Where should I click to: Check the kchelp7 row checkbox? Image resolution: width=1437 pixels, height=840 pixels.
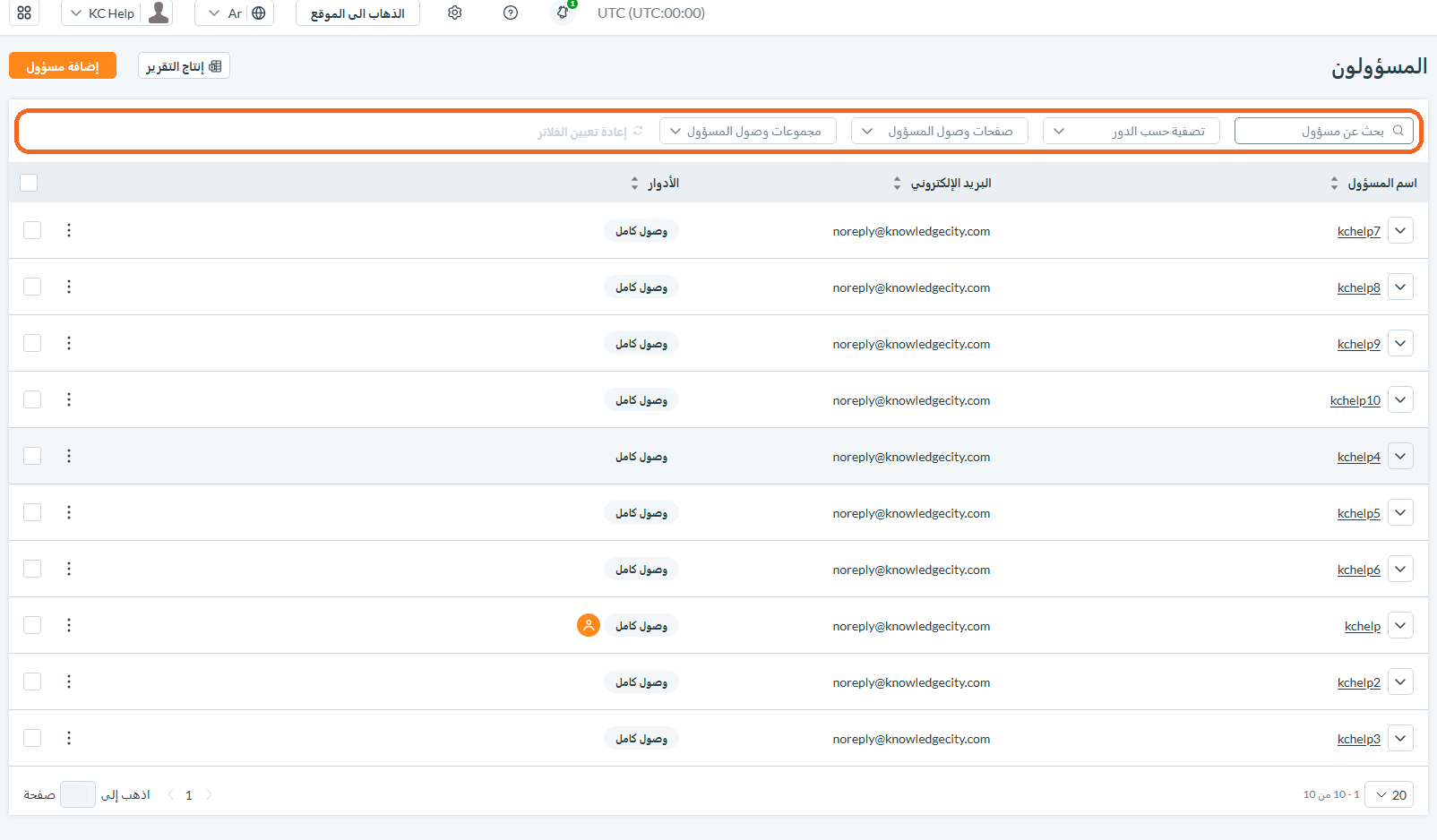(32, 230)
